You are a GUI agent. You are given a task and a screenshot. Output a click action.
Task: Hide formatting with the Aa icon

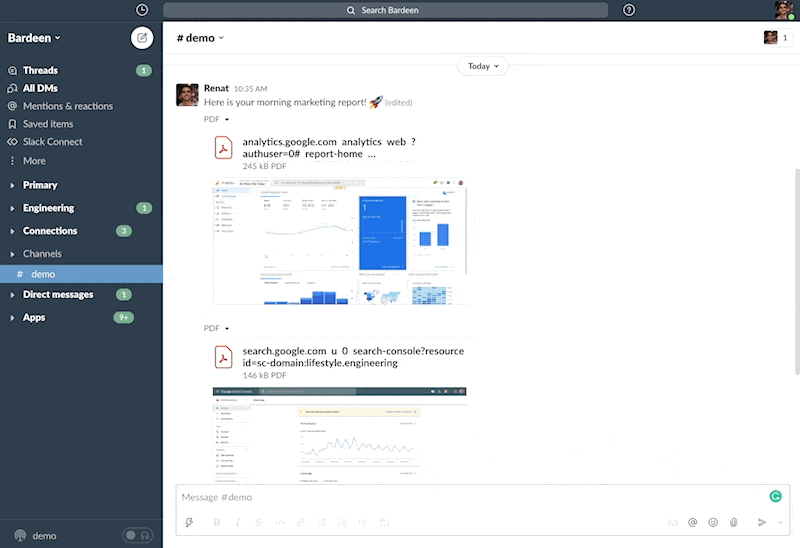[672, 522]
